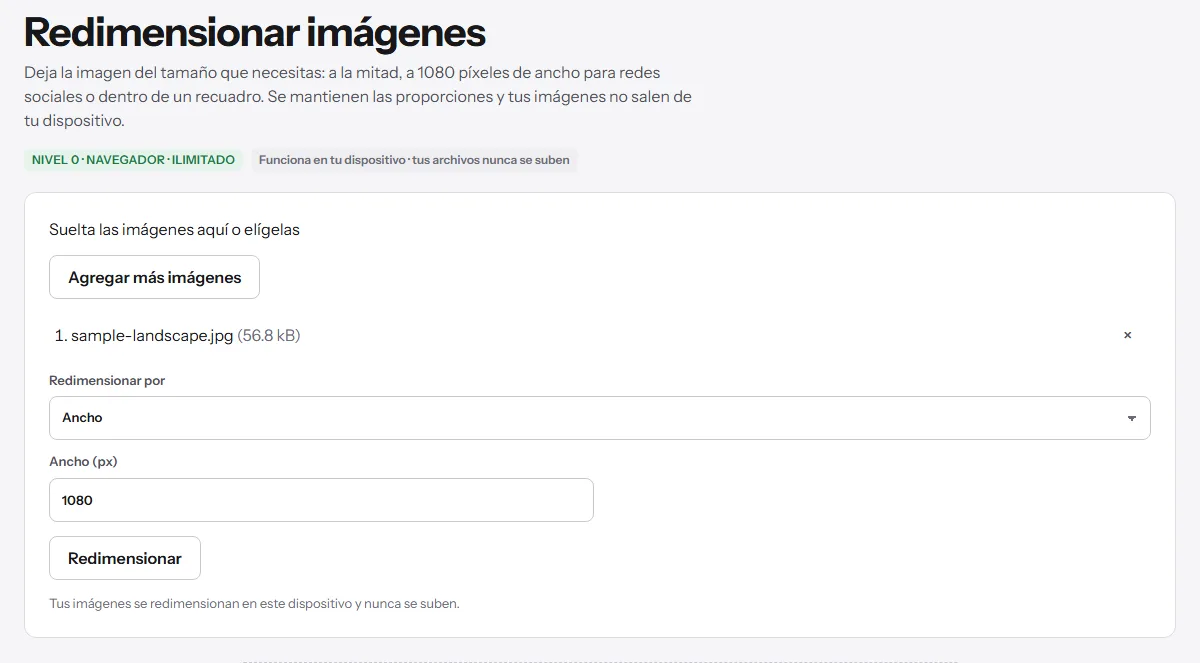Image resolution: width=1200 pixels, height=663 pixels.
Task: Click the Ancho (px) label
Action: coord(83,462)
